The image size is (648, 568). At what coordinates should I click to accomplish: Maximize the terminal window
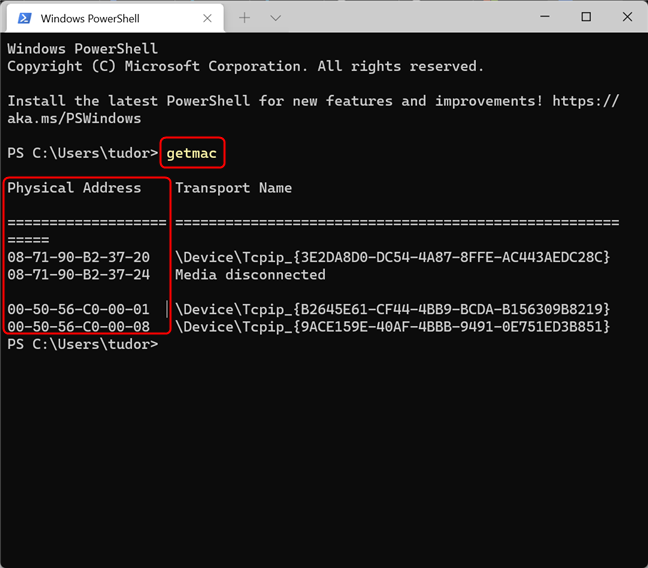coord(586,17)
